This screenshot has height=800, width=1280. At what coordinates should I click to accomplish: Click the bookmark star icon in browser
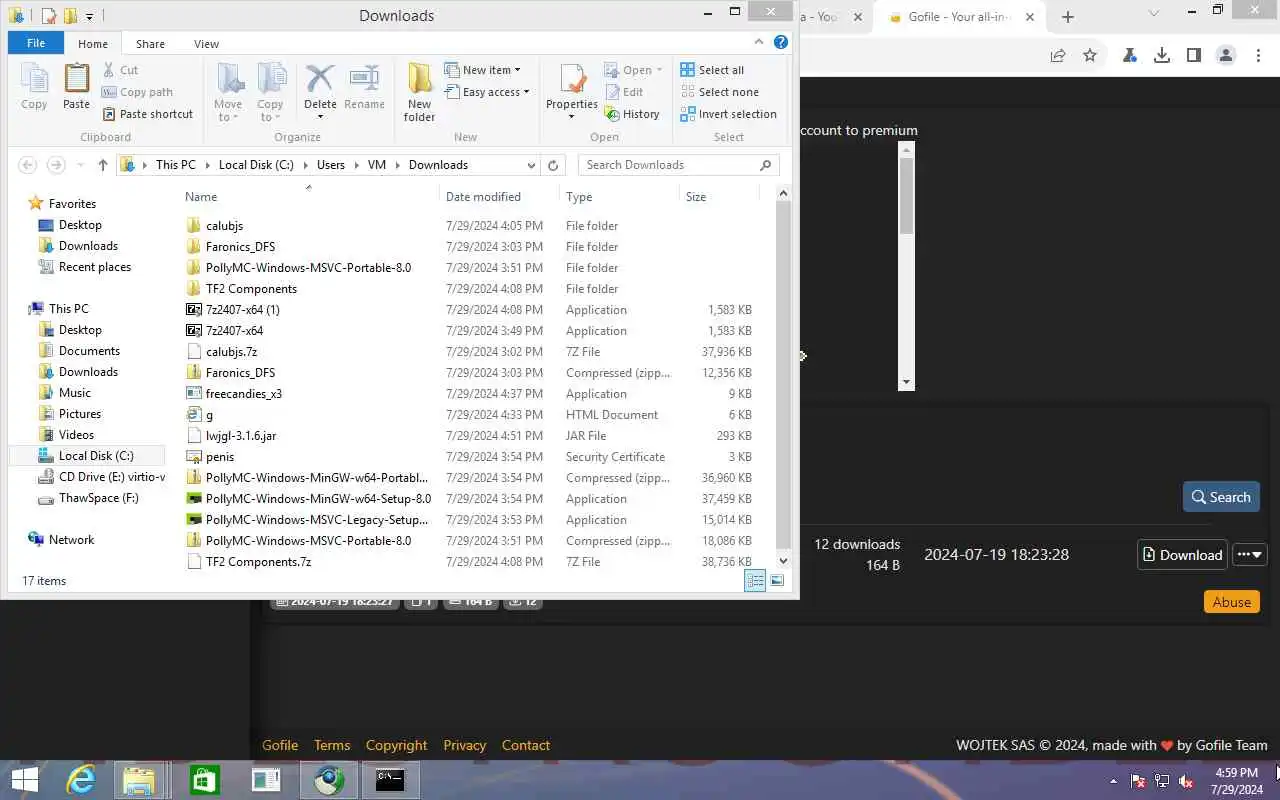[x=1090, y=56]
